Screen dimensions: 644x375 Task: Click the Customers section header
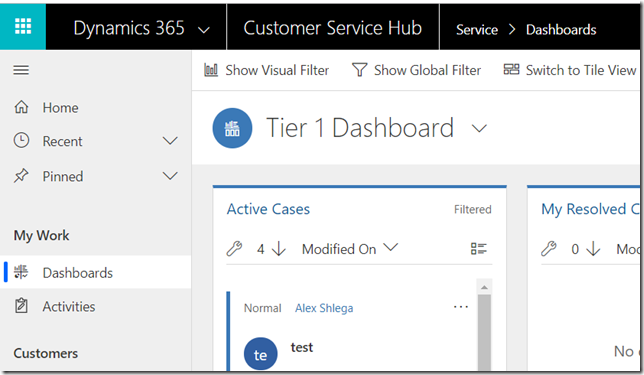tap(46, 353)
